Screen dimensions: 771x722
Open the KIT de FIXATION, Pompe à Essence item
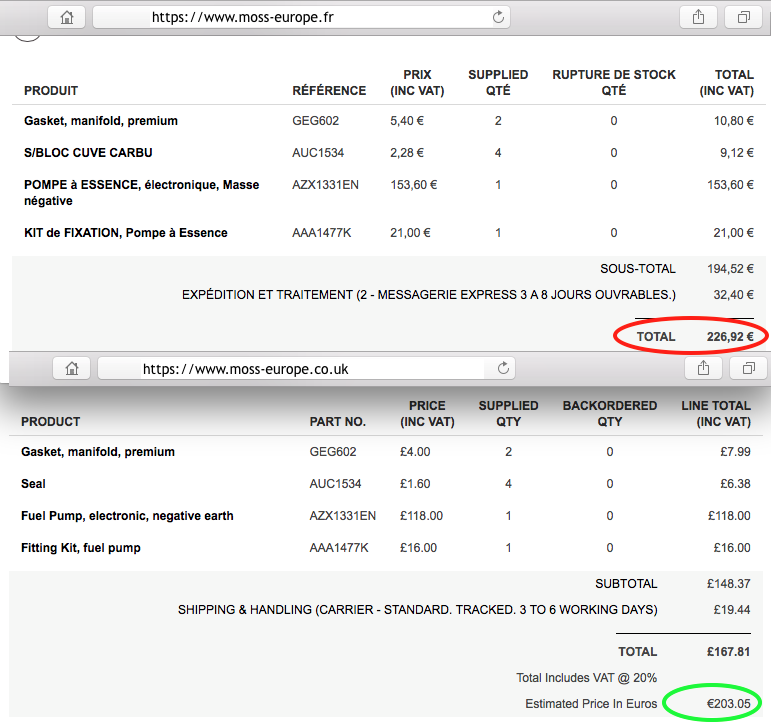coord(126,233)
